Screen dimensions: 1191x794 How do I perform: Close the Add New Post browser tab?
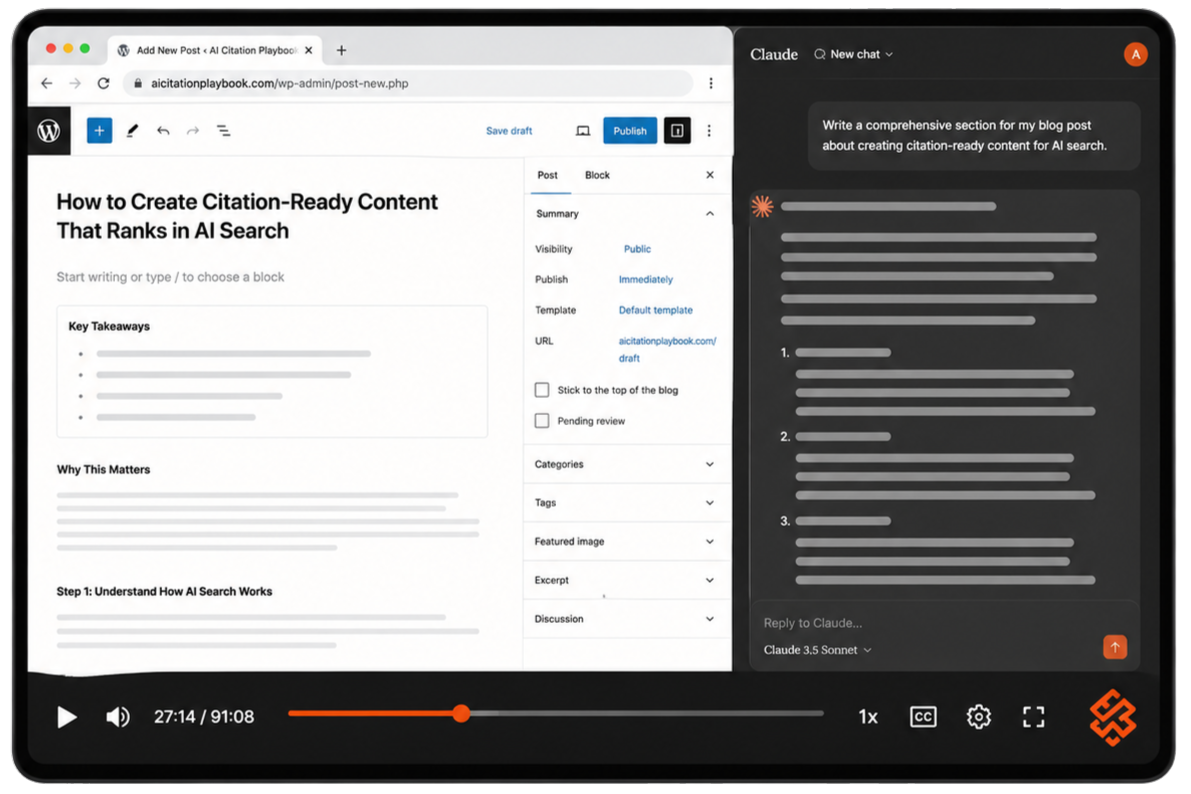pos(308,50)
